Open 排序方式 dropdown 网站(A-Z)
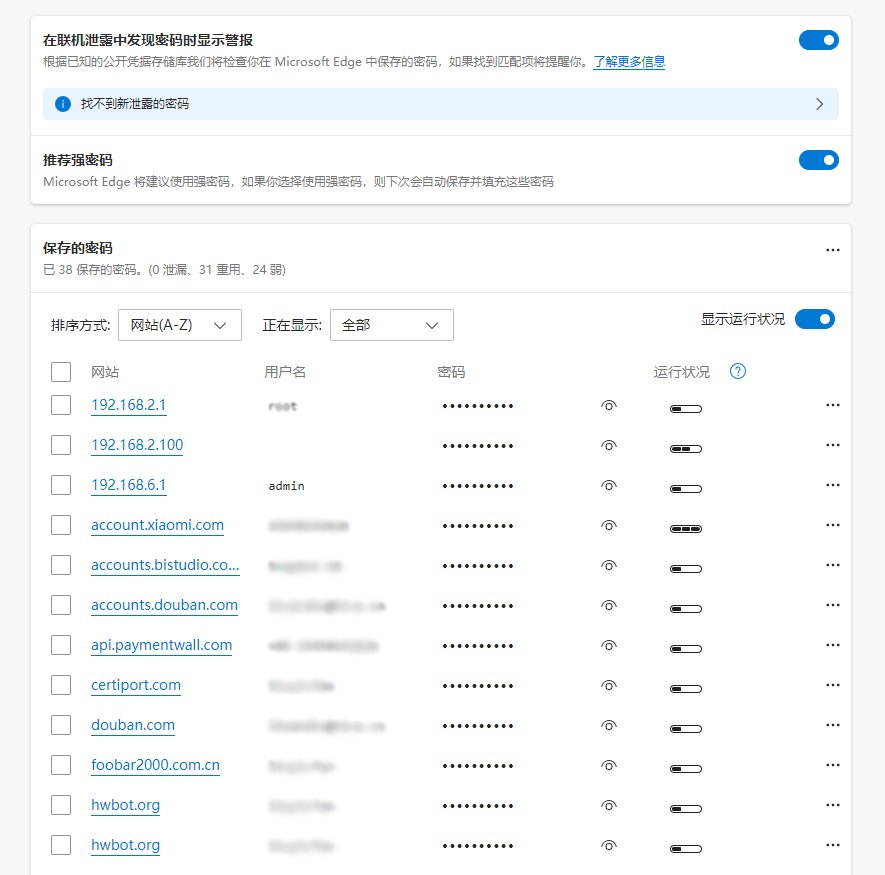The height and width of the screenshot is (875, 885). pyautogui.click(x=179, y=325)
